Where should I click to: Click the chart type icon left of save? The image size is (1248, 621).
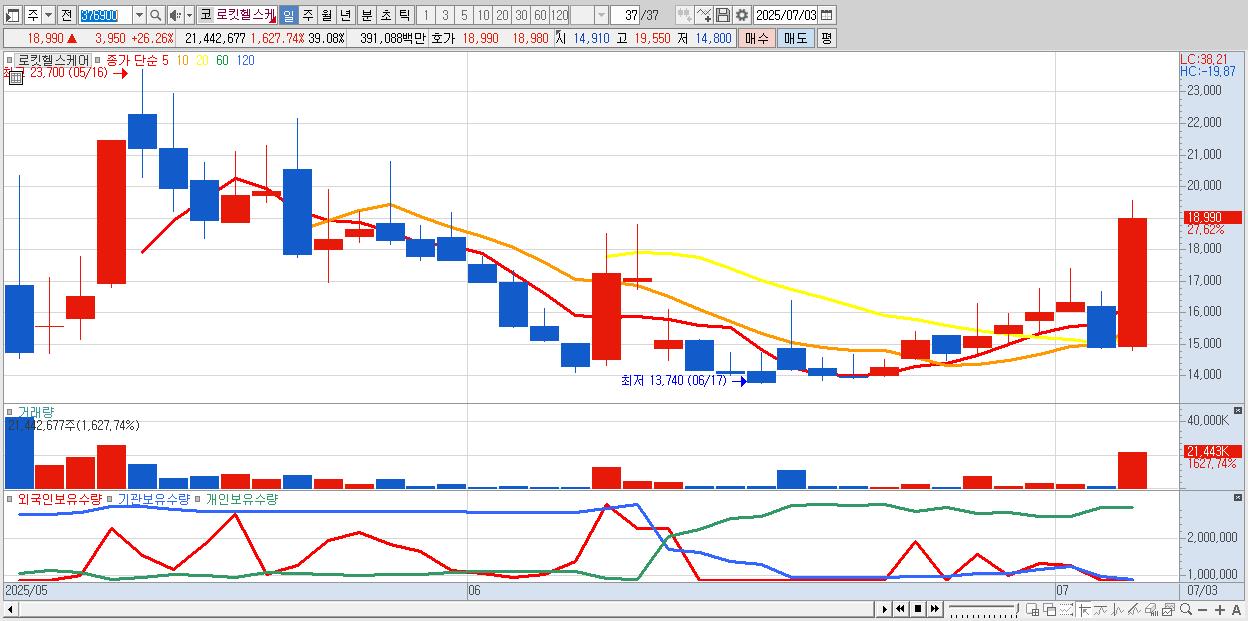704,15
